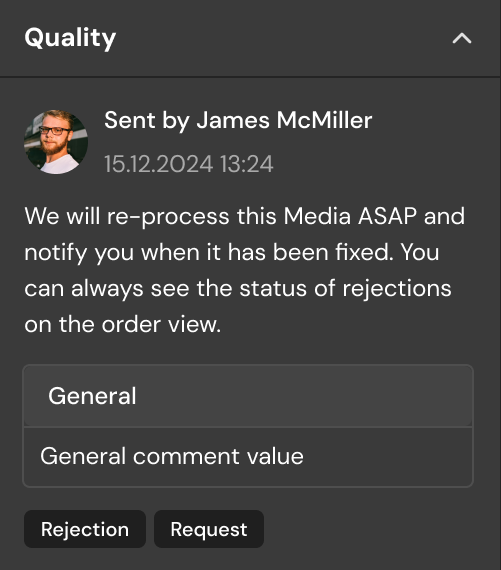Click the Quality panel heading

coord(70,38)
